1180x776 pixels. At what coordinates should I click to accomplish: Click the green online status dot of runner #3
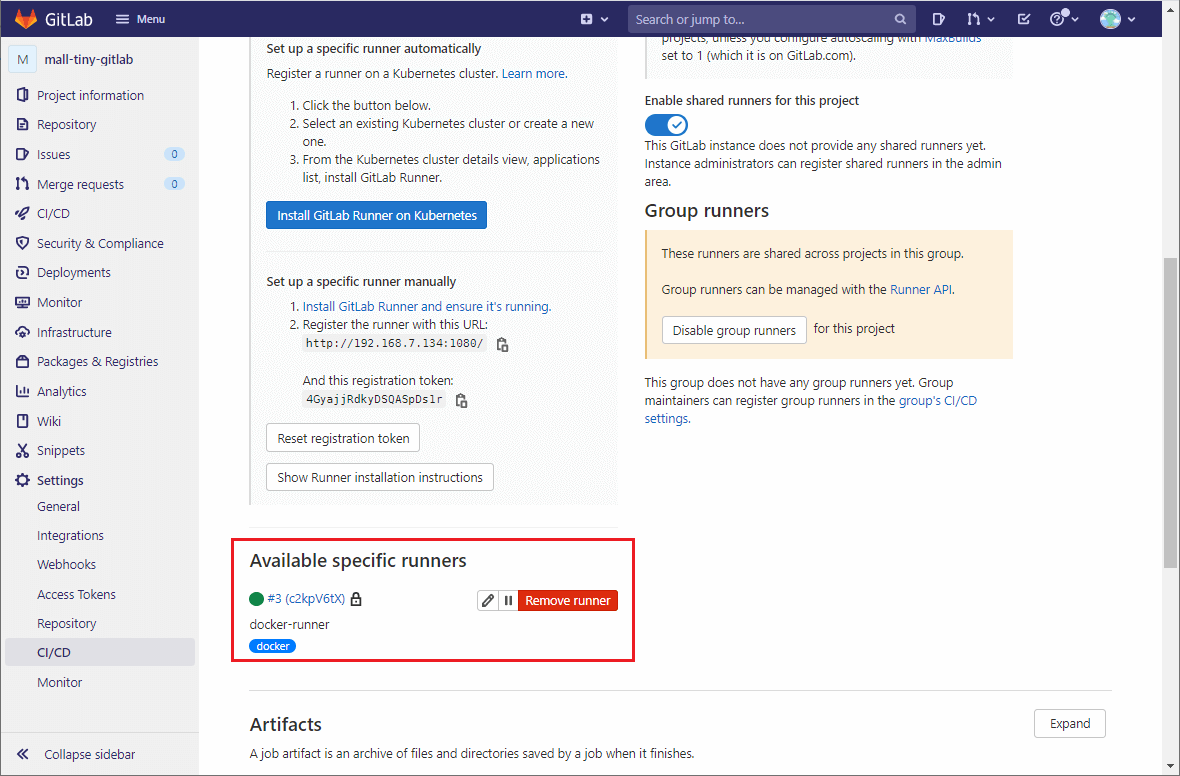coord(257,599)
